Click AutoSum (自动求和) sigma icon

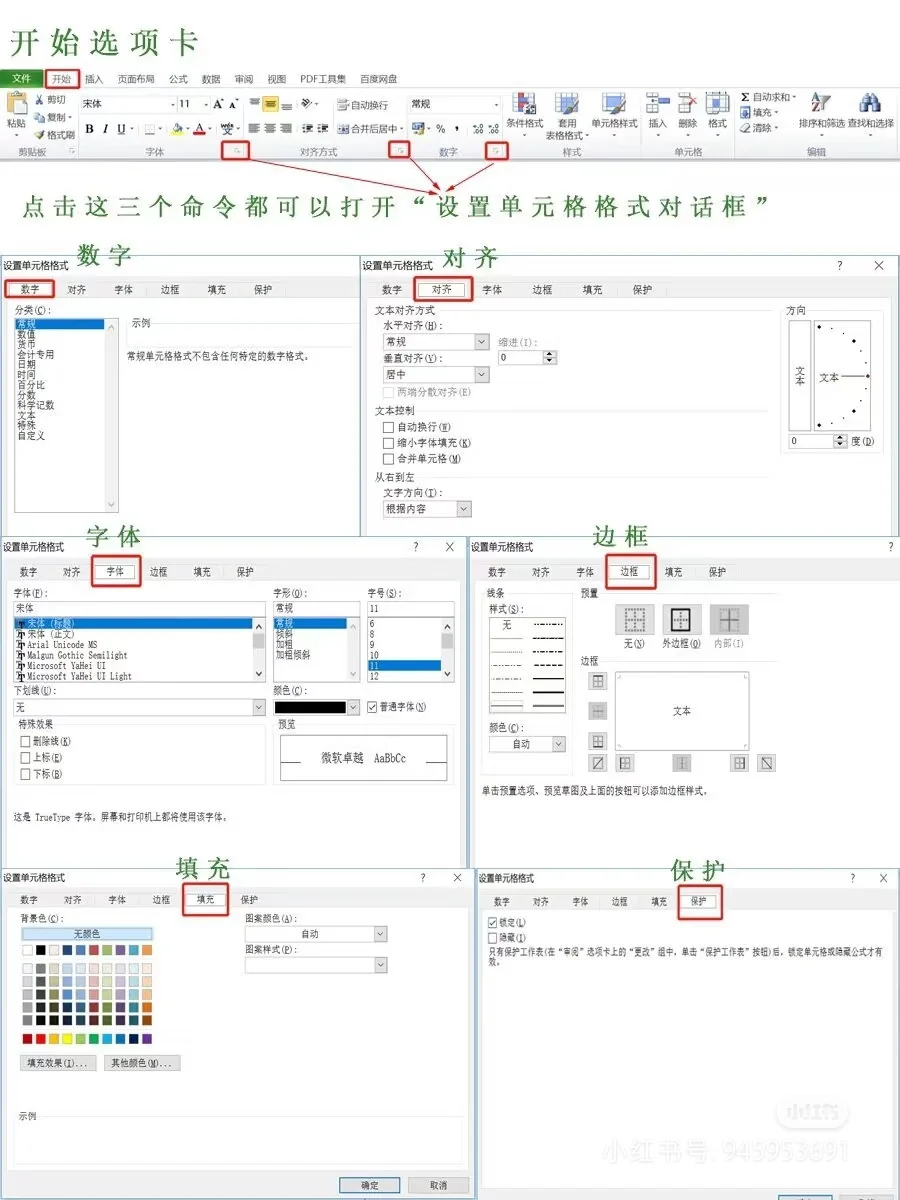click(x=745, y=98)
